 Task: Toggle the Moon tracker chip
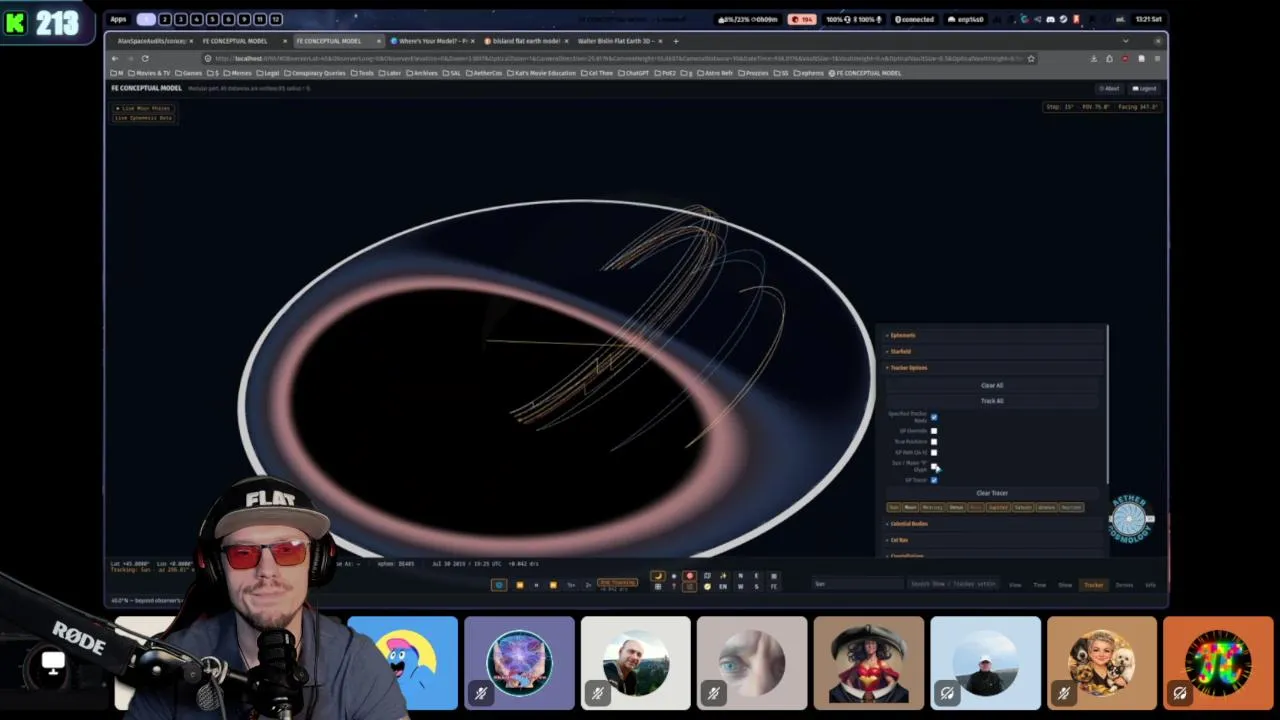[x=910, y=507]
